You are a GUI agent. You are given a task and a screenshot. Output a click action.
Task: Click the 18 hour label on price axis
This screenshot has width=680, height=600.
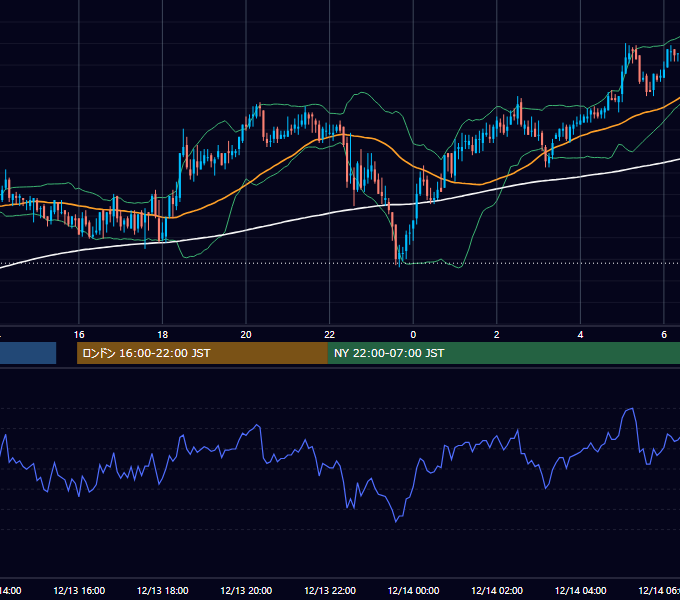click(162, 335)
